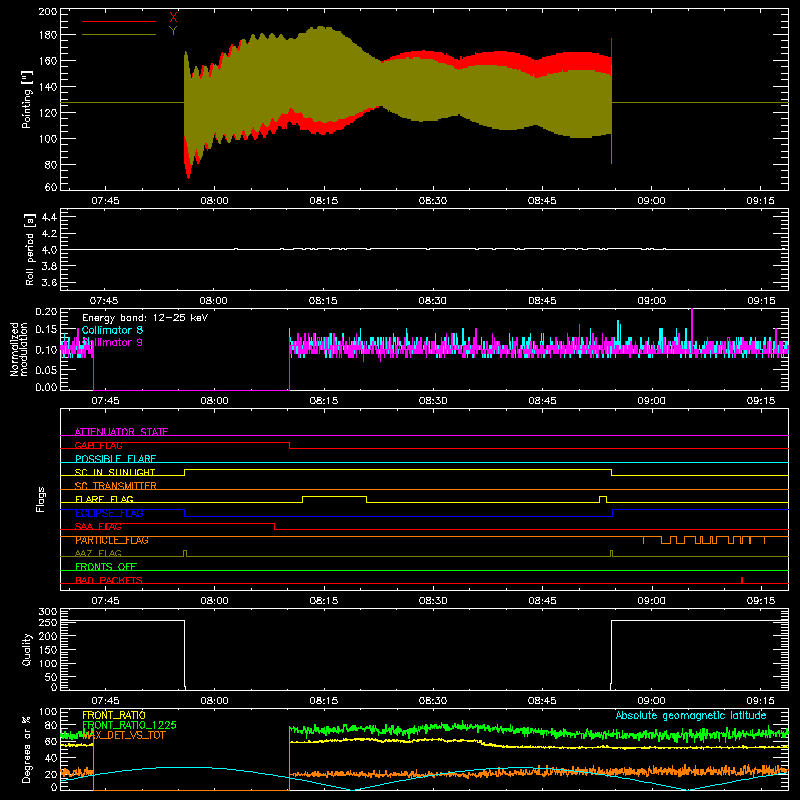Select the red X legend label
The width and height of the screenshot is (800, 800).
pyautogui.click(x=173, y=18)
